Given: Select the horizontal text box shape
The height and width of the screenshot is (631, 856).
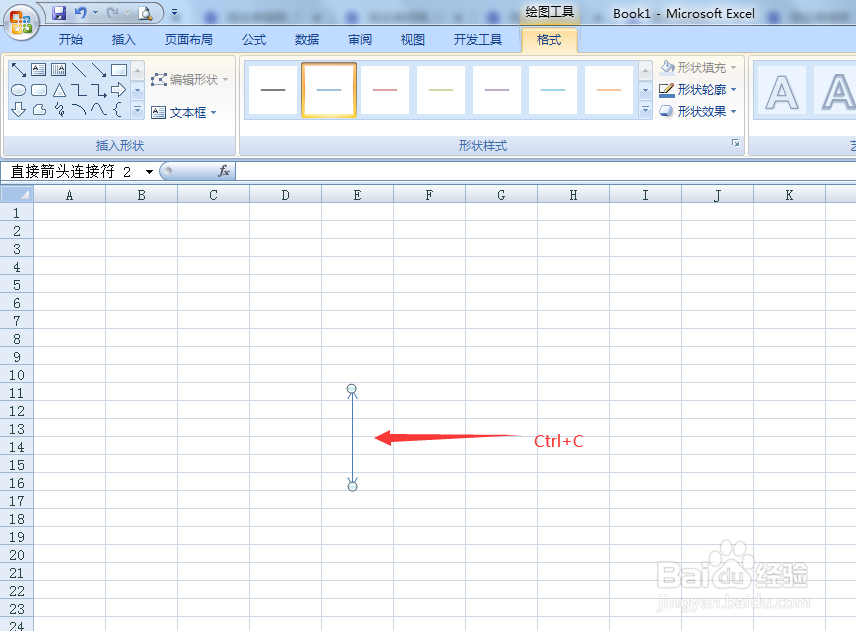Looking at the screenshot, I should click(38, 69).
